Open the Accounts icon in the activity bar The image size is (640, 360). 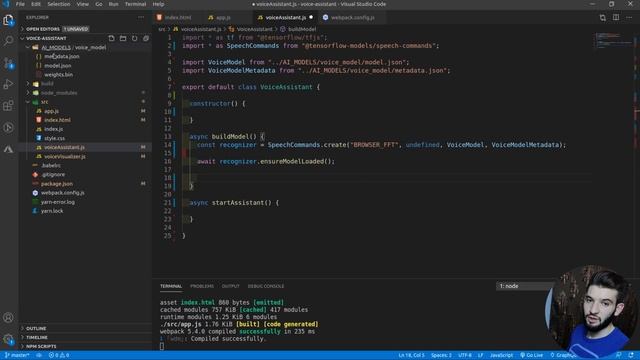pyautogui.click(x=8, y=318)
